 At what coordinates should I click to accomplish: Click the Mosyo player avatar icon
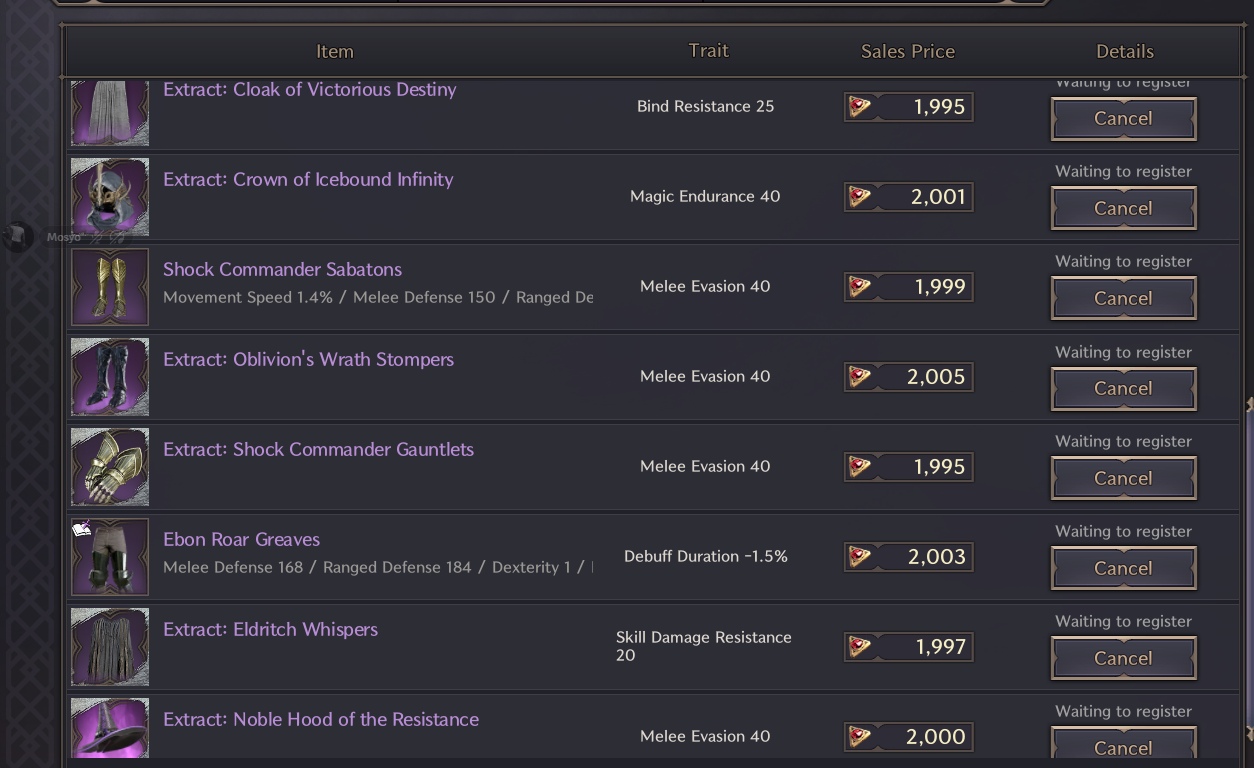[x=17, y=237]
